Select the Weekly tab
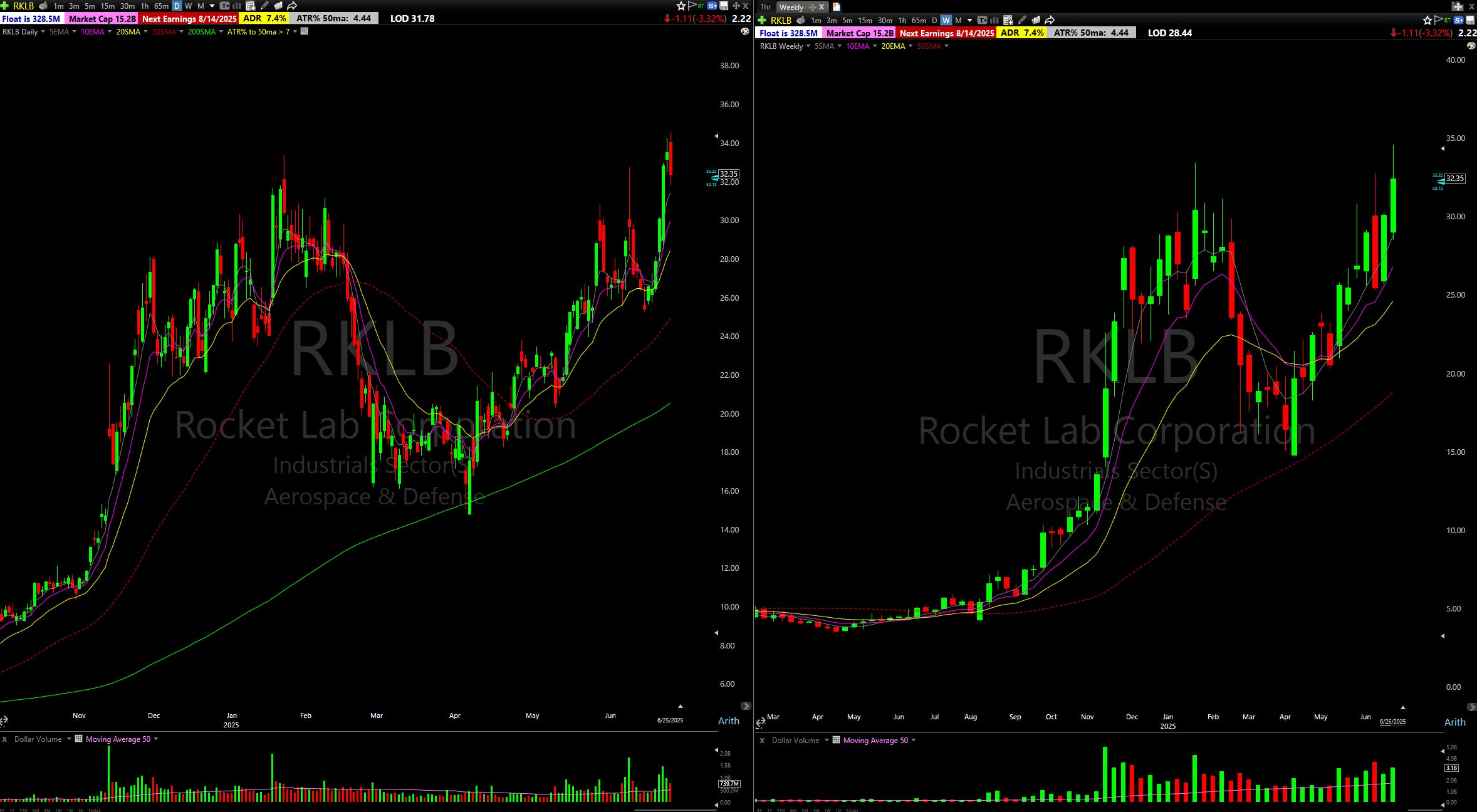1477x812 pixels. 791,7
